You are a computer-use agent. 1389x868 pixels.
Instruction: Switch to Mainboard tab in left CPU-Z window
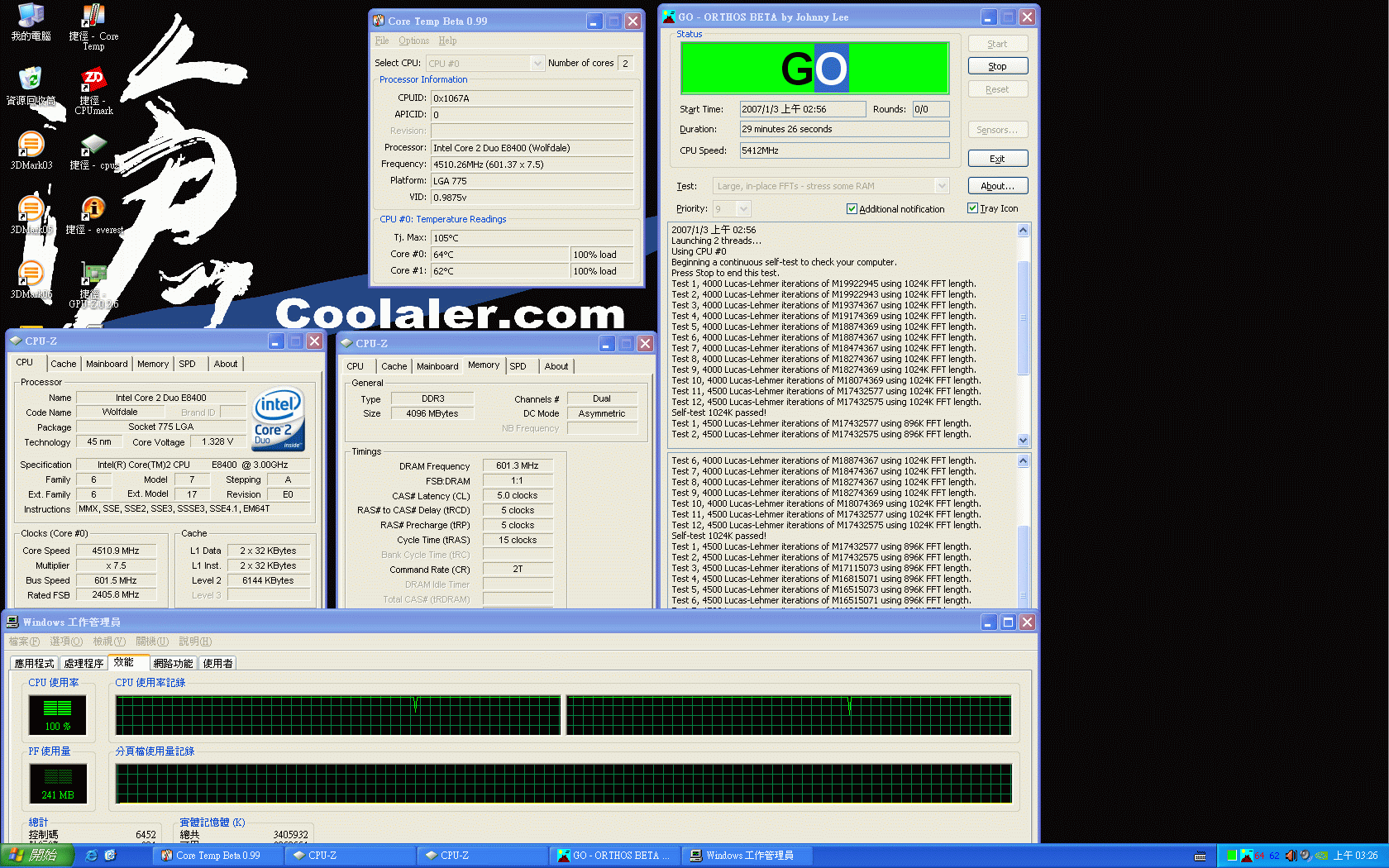click(107, 364)
